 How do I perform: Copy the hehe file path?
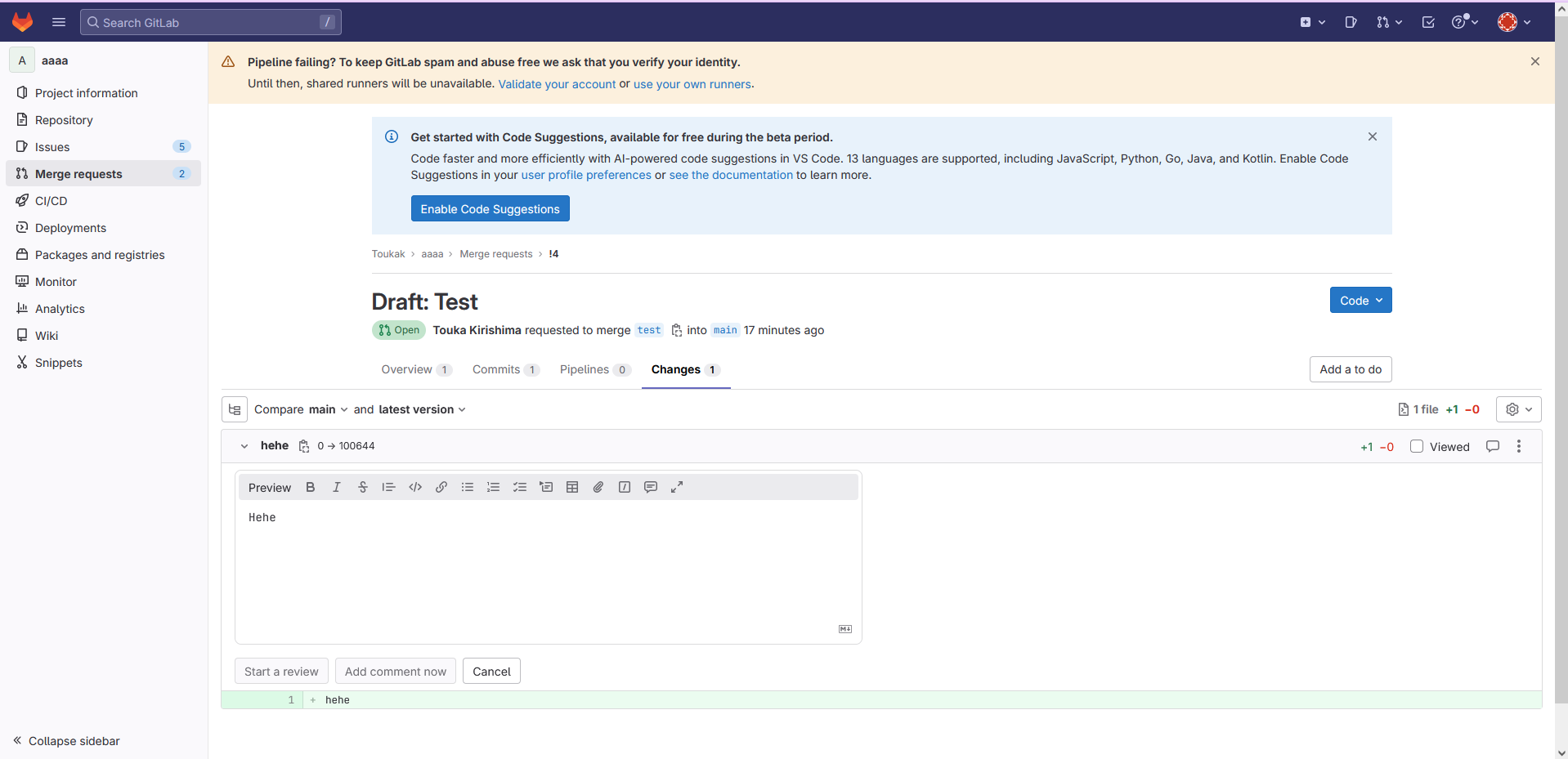[x=304, y=446]
